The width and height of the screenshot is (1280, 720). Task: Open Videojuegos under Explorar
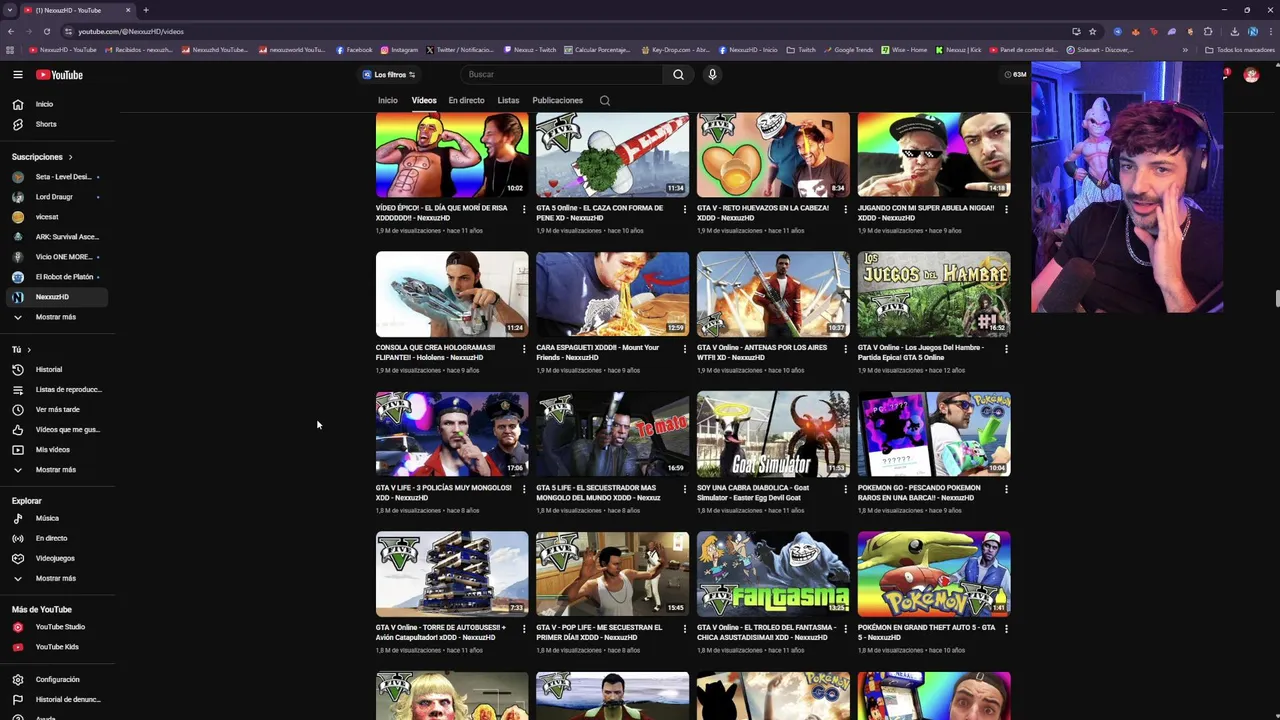click(x=57, y=558)
